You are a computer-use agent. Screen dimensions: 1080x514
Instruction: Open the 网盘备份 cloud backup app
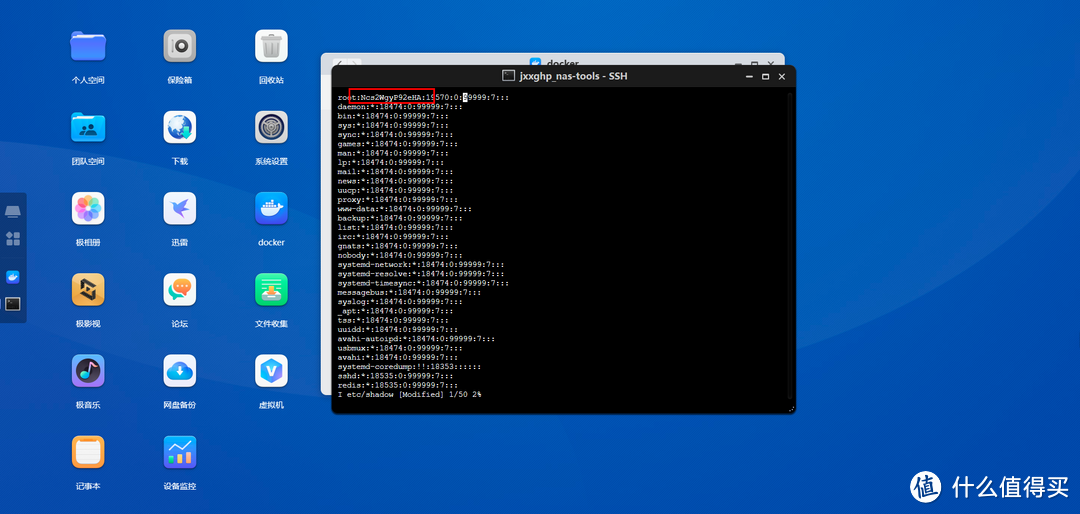180,371
